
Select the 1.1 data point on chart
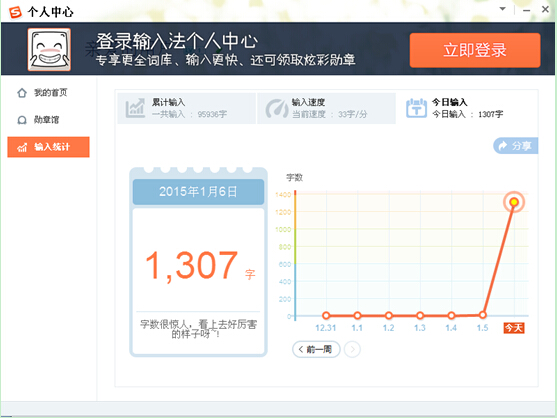click(x=357, y=315)
